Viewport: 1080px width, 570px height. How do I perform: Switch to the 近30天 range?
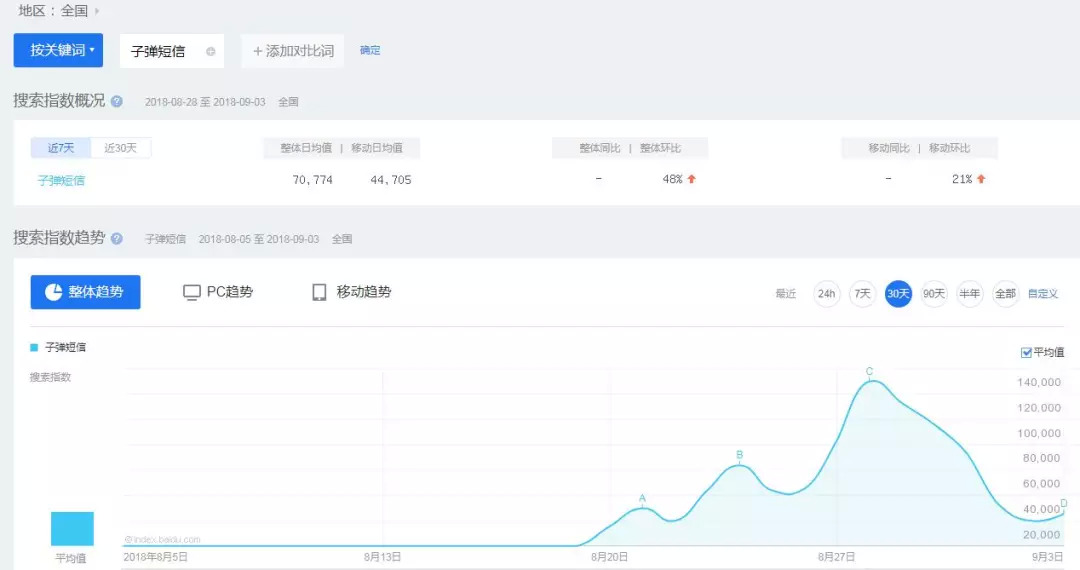(x=121, y=148)
